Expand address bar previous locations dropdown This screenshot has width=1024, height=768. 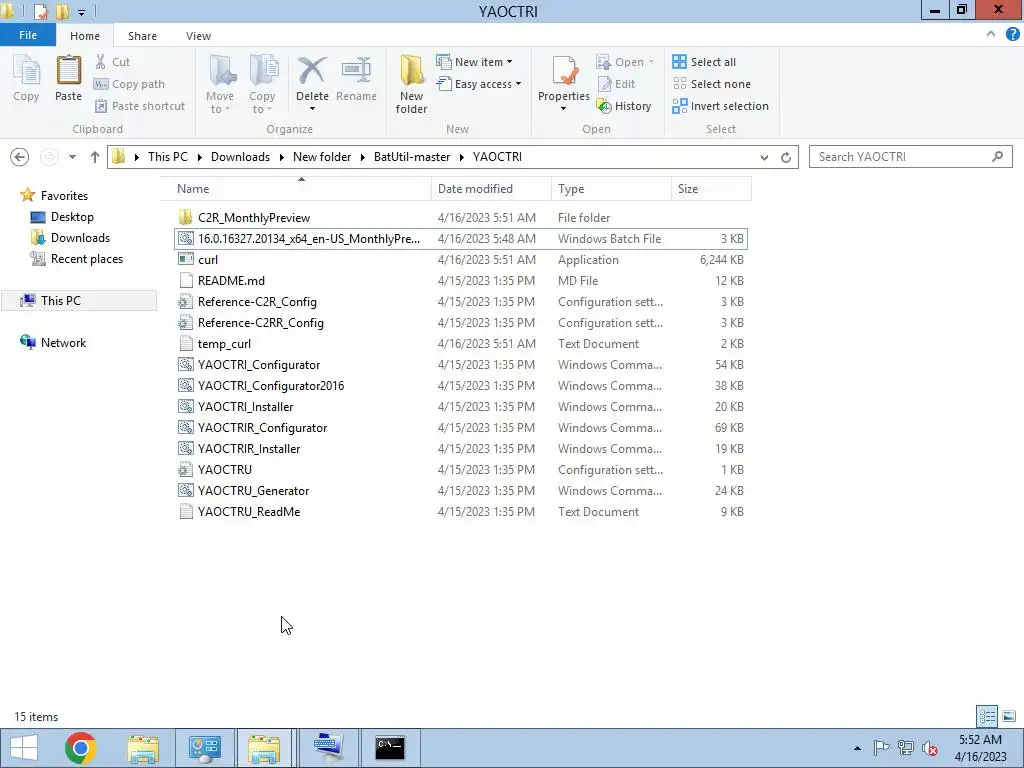point(764,157)
